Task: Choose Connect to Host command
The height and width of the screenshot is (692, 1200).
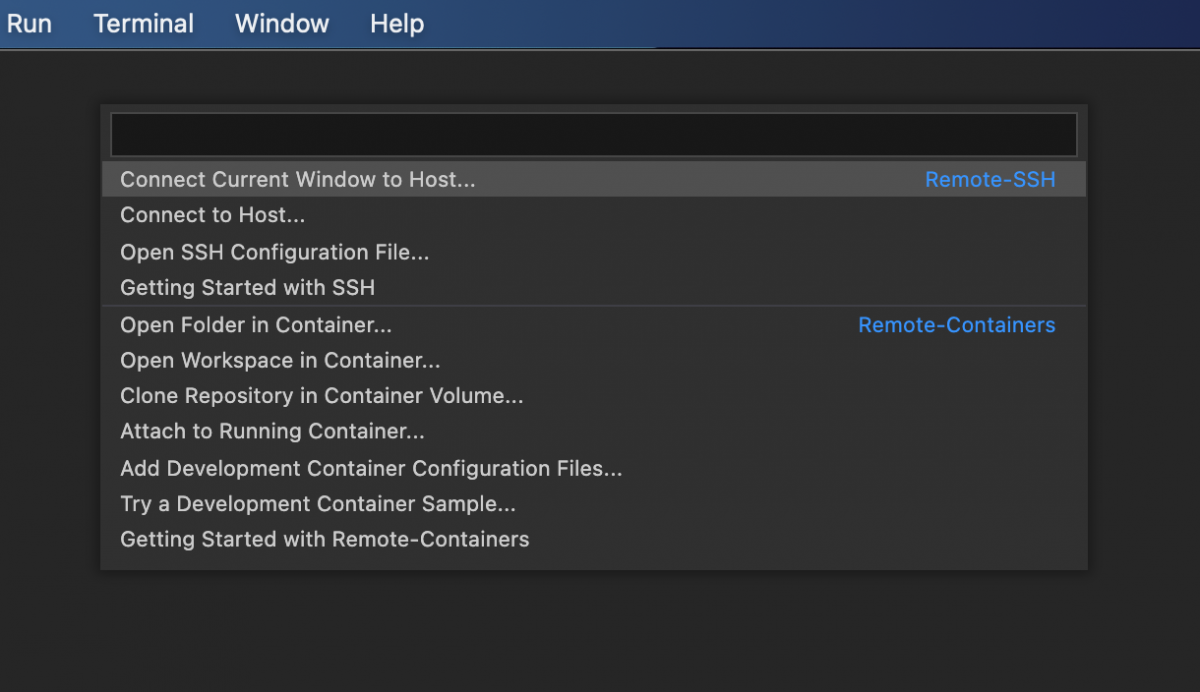Action: (x=212, y=215)
